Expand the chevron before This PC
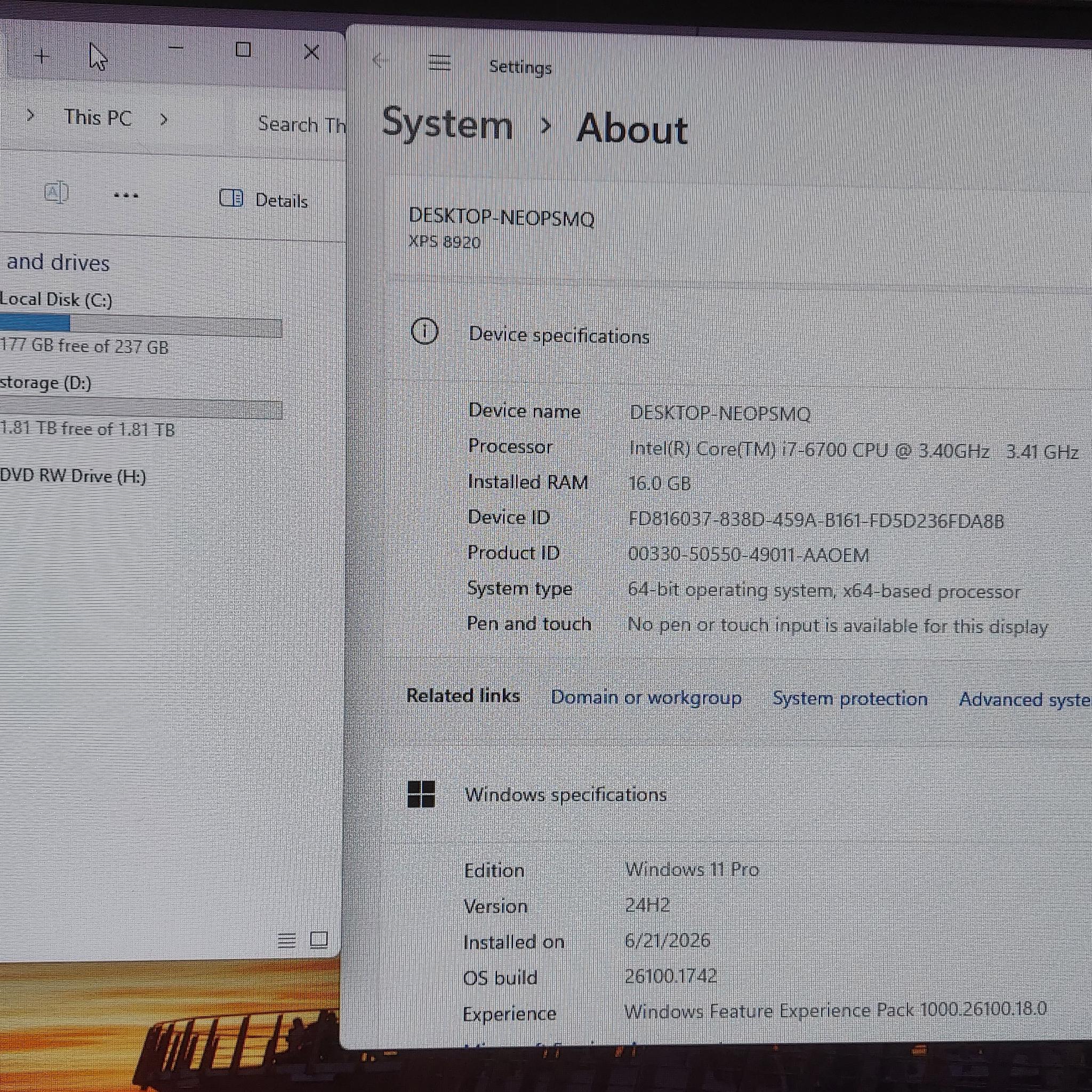The height and width of the screenshot is (1092, 1092). pyautogui.click(x=31, y=116)
